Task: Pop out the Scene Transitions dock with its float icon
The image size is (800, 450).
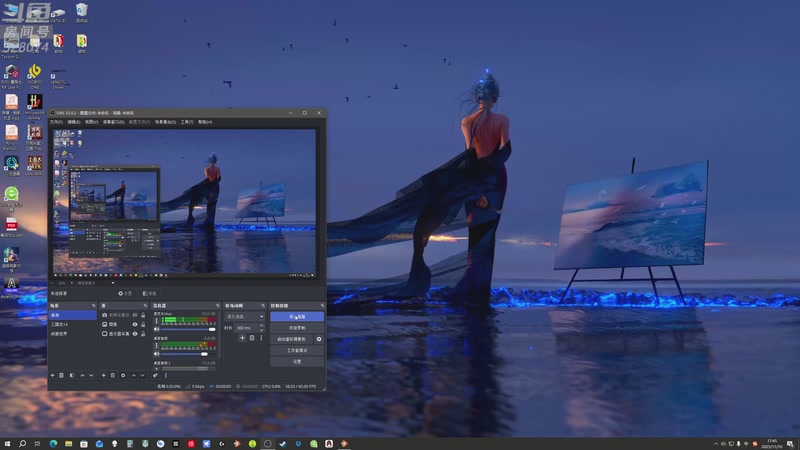Action: click(x=263, y=306)
